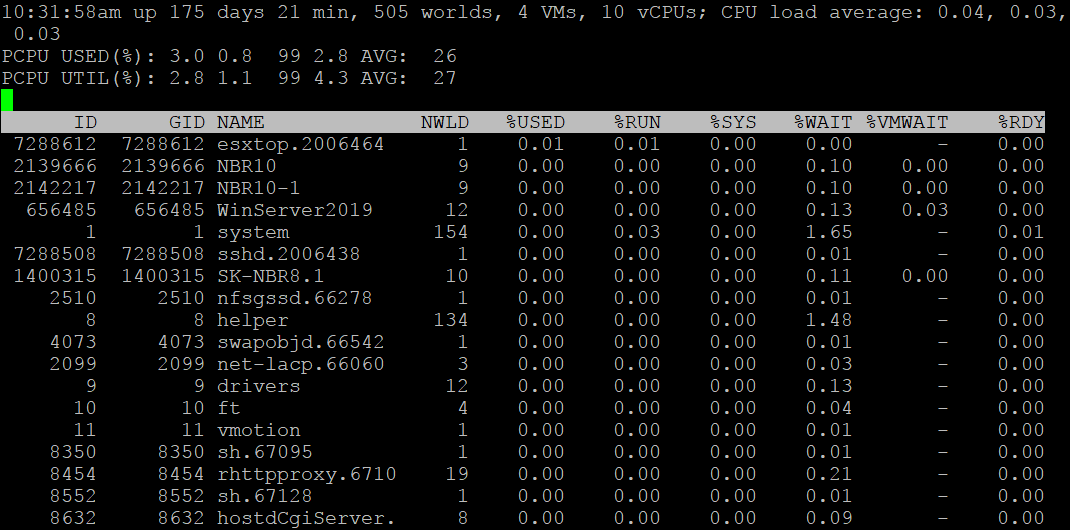Click the rhttpproxy.6710 process name
Image resolution: width=1070 pixels, height=530 pixels.
coord(306,474)
